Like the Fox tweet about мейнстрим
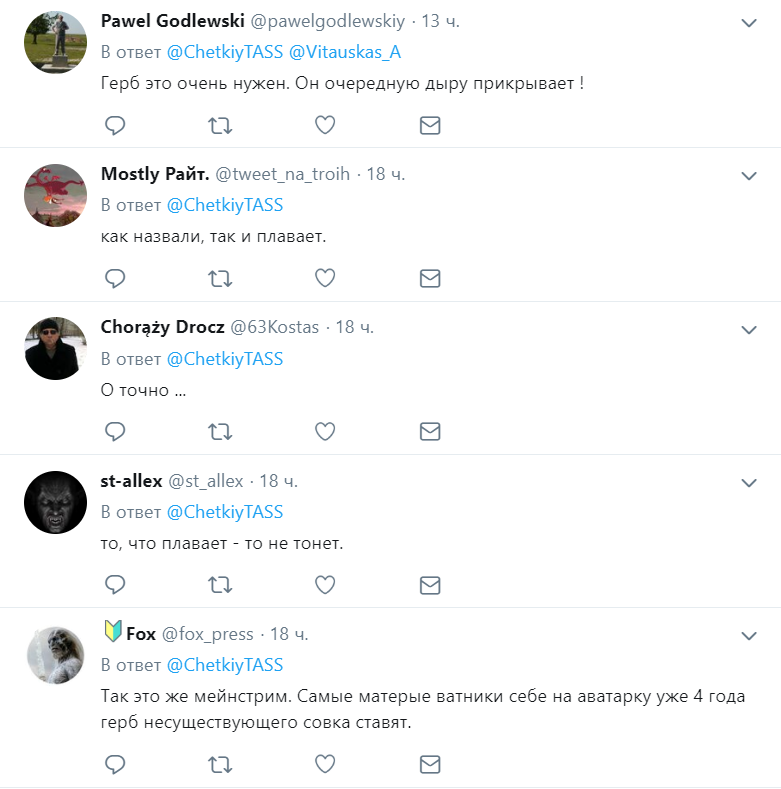Image resolution: width=781 pixels, height=789 pixels. [x=325, y=765]
